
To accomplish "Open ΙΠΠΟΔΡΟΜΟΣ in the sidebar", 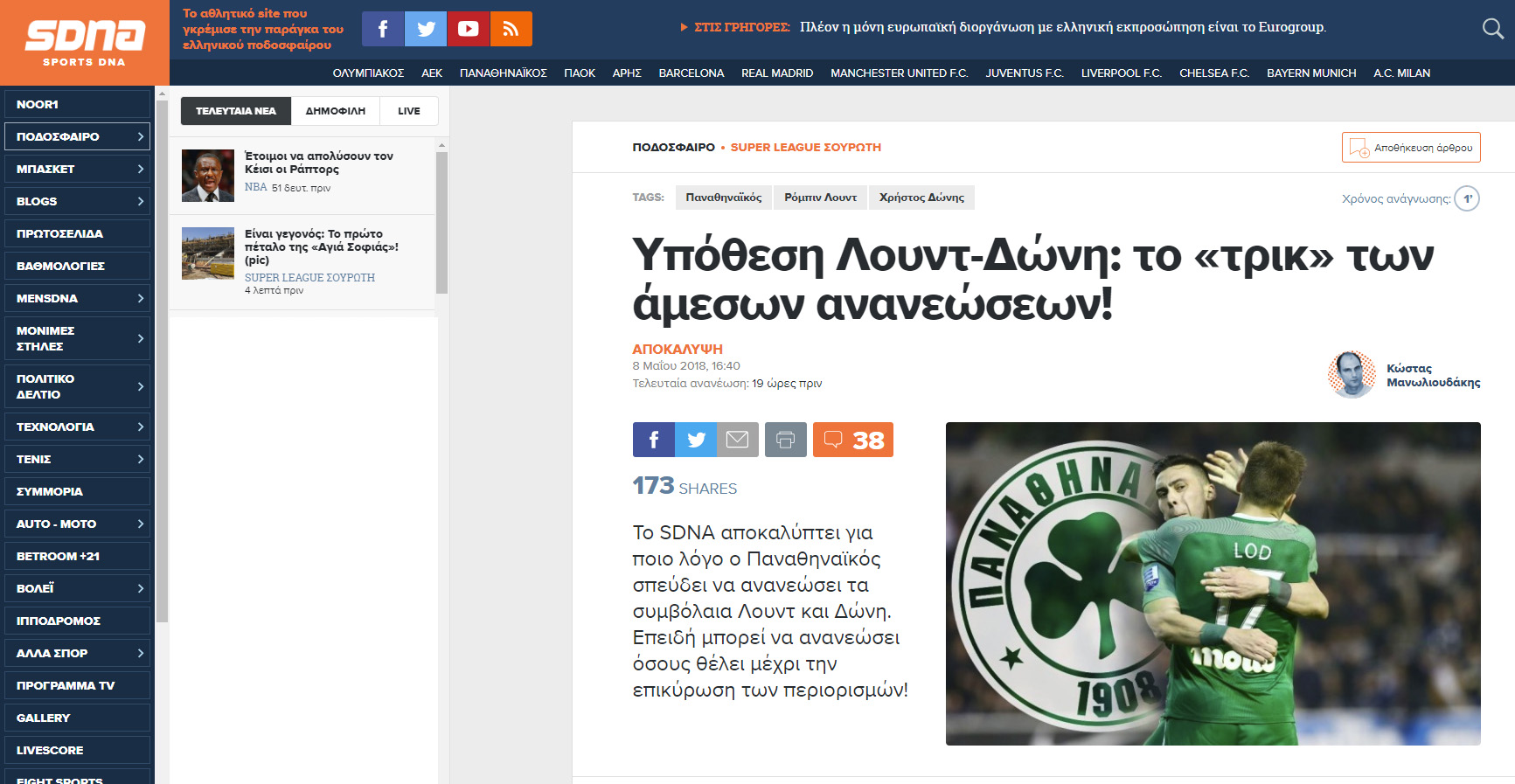I will coord(77,621).
